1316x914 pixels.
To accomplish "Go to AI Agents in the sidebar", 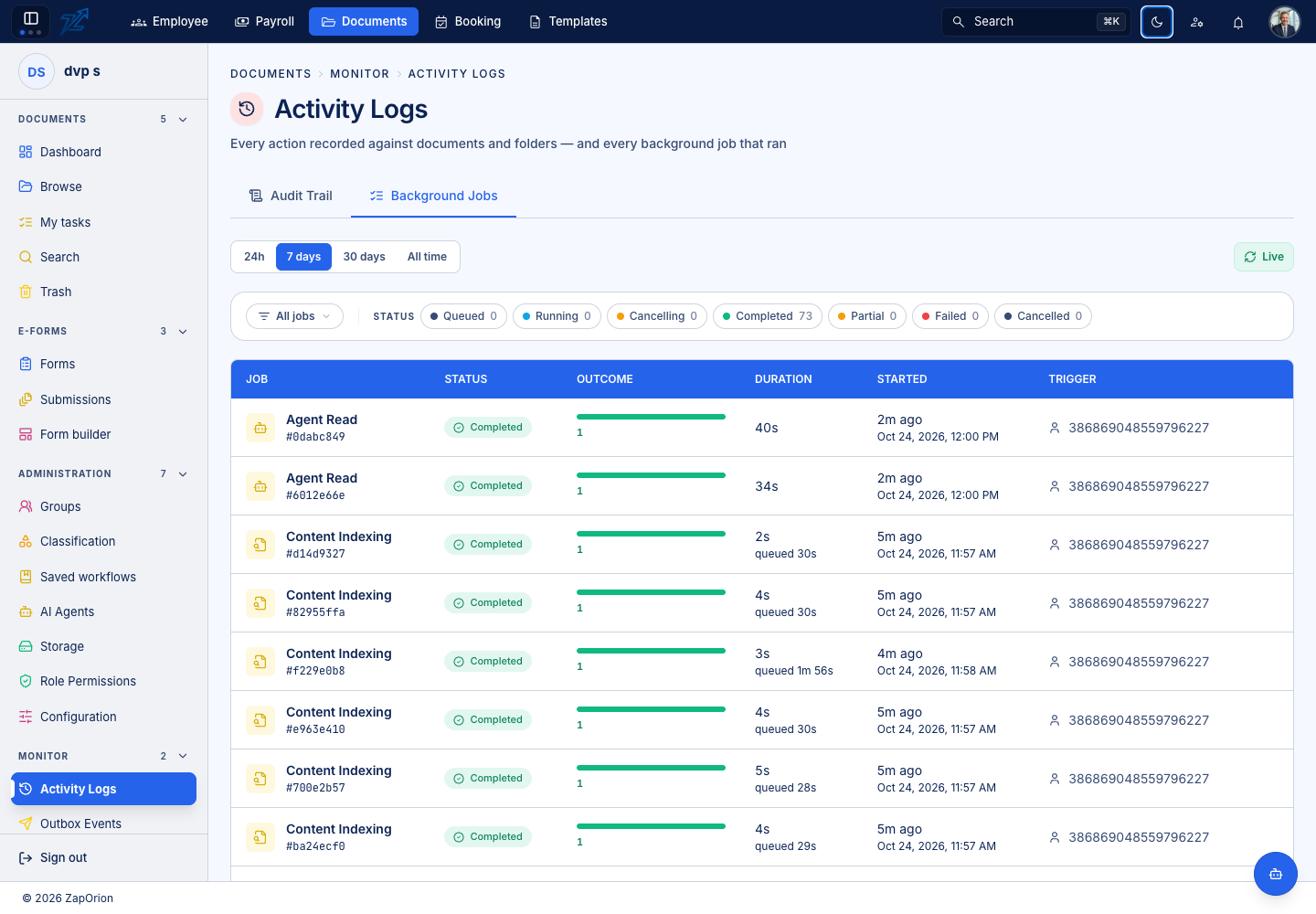I will (104, 611).
